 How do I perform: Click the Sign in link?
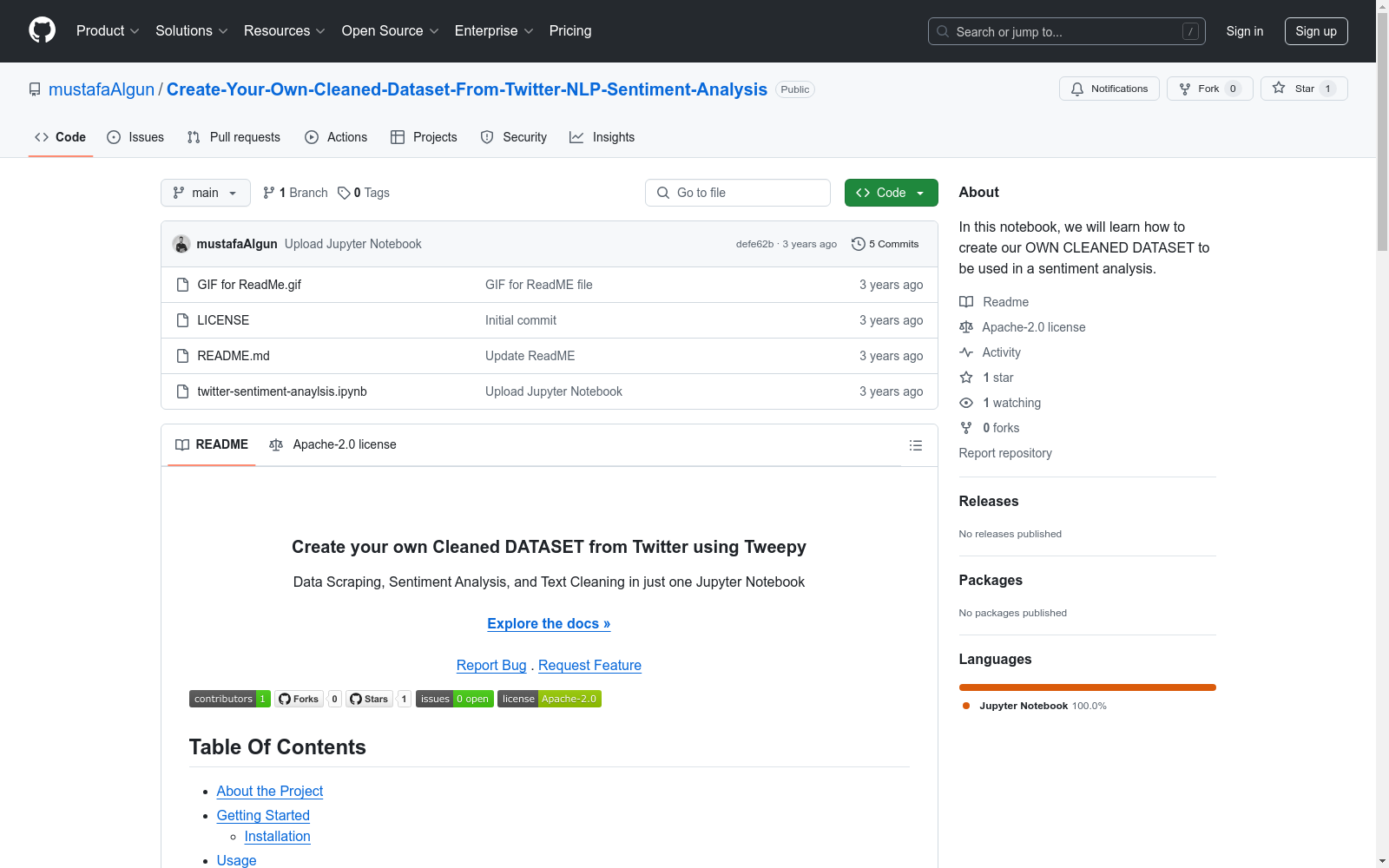pyautogui.click(x=1245, y=31)
